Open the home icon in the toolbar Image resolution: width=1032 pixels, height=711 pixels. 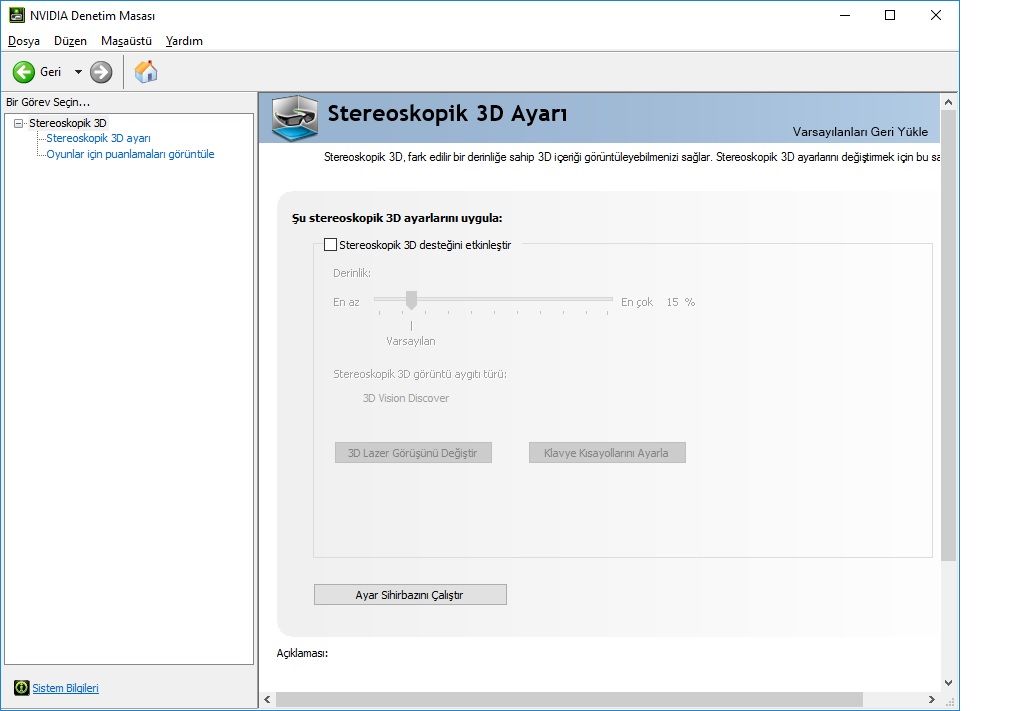146,72
